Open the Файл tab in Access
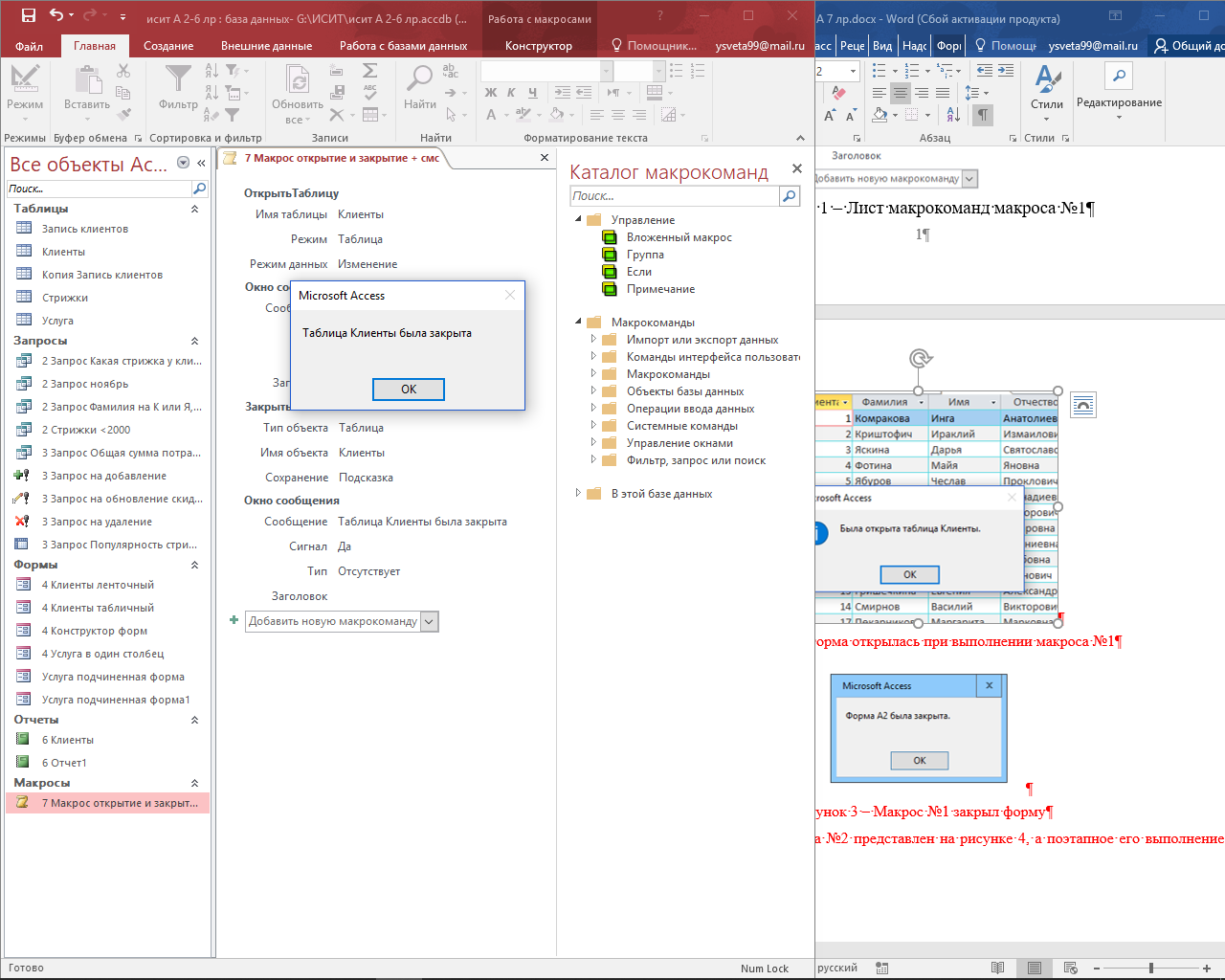The image size is (1225, 980). (x=29, y=46)
